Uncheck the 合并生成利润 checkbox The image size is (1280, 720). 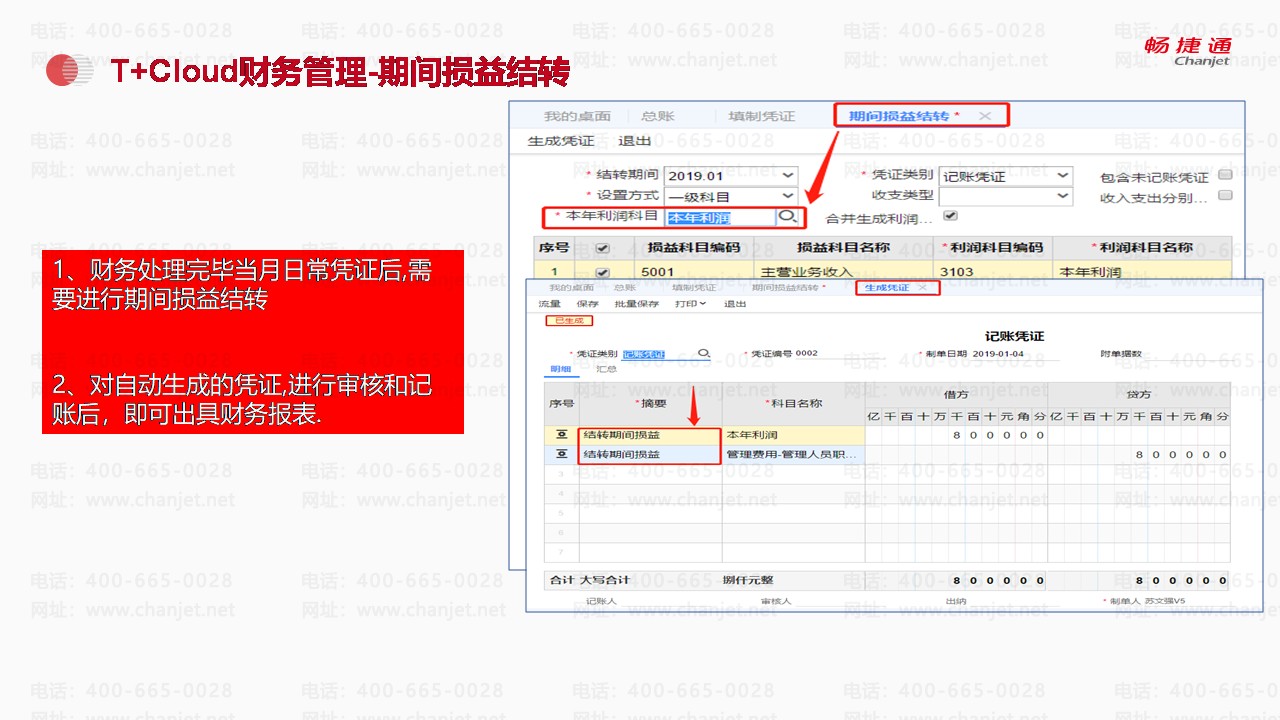point(950,216)
